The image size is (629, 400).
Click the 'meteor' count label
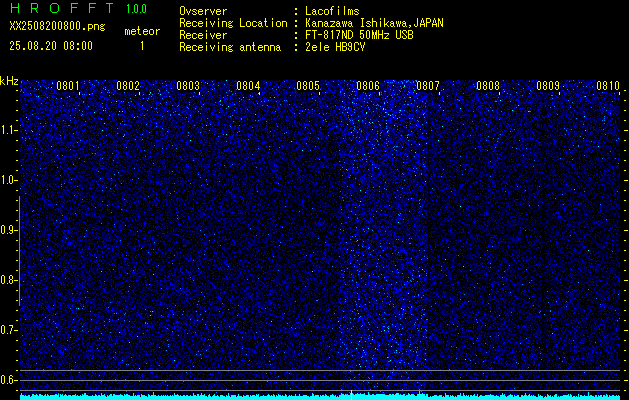coord(142,31)
